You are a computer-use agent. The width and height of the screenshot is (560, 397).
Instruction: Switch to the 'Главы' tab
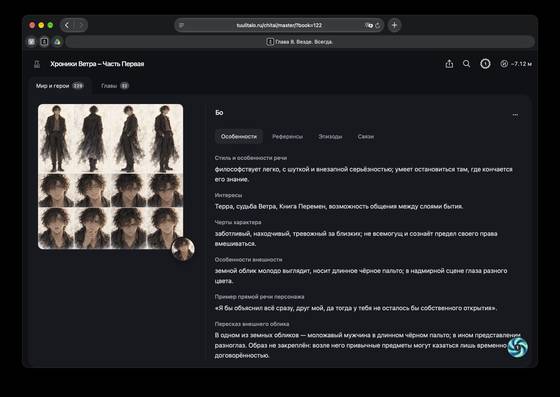(115, 86)
